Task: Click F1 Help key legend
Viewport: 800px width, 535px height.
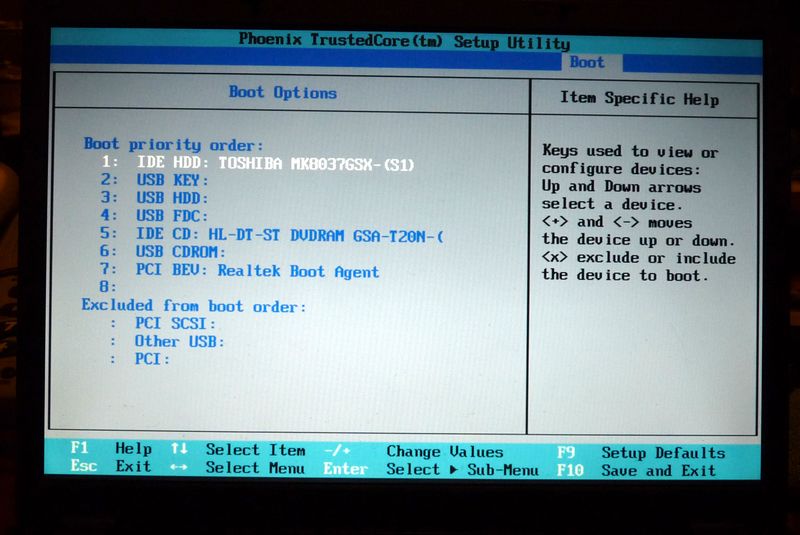Action: tap(111, 448)
